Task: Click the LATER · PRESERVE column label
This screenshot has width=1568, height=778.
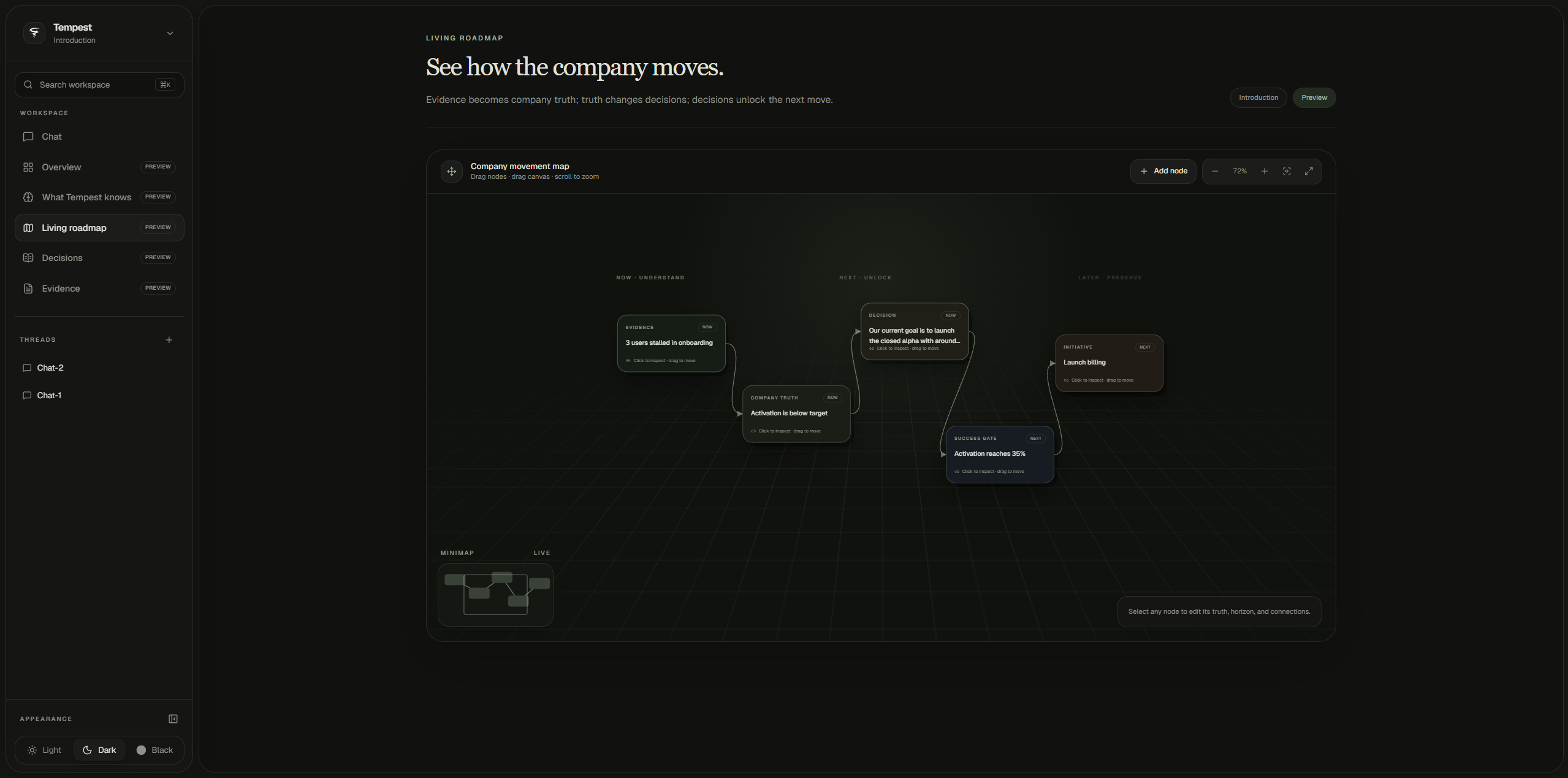Action: (1109, 278)
